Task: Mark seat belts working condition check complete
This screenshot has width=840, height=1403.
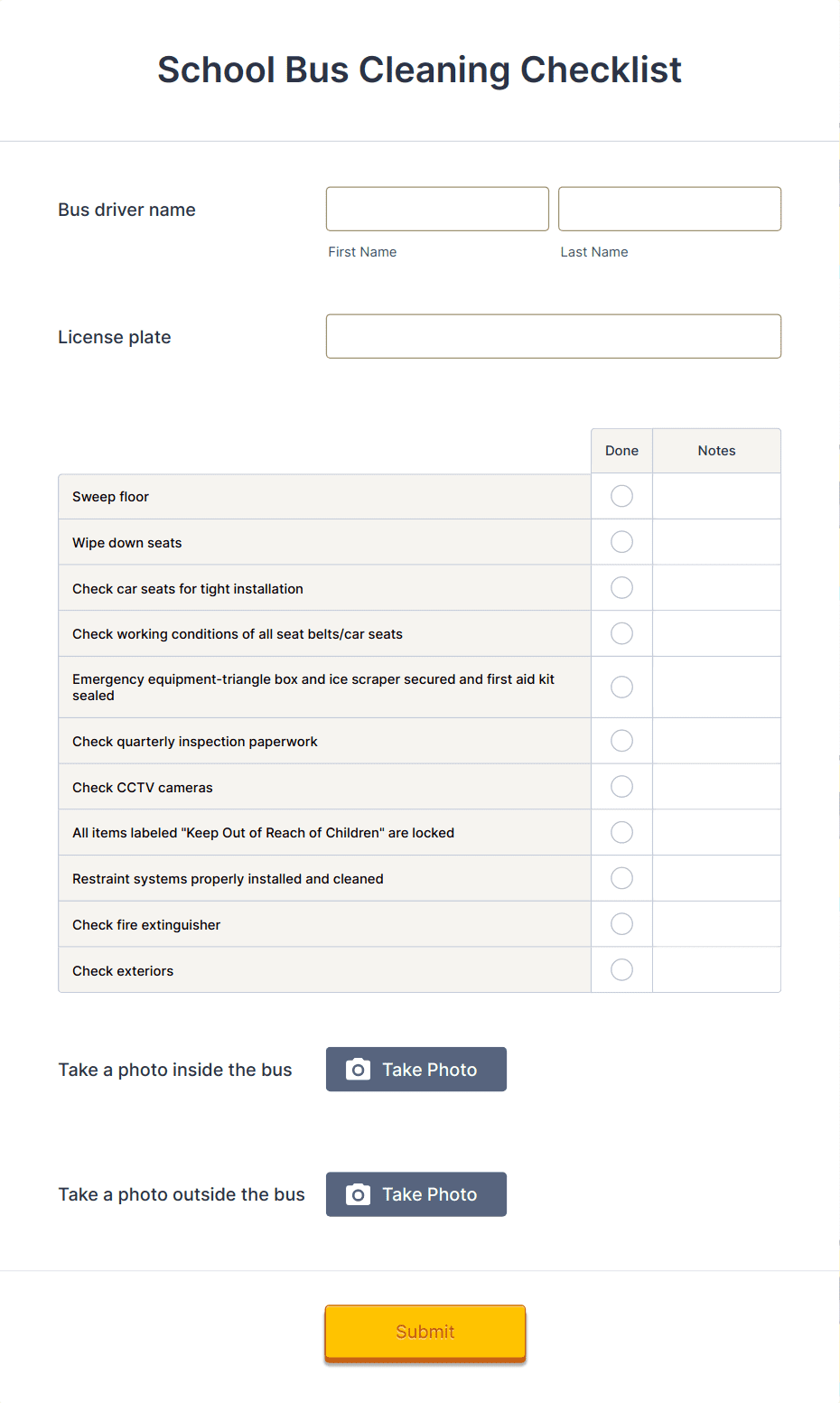Action: [x=621, y=633]
